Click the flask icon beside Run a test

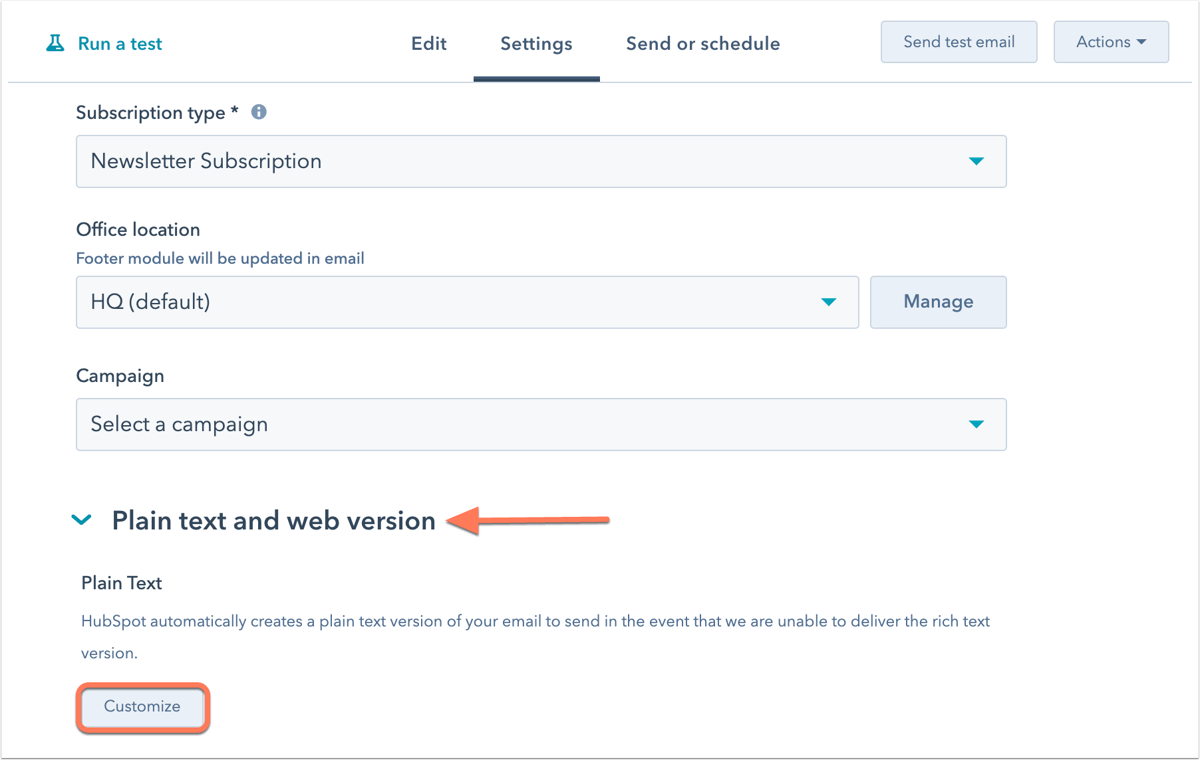tap(55, 43)
